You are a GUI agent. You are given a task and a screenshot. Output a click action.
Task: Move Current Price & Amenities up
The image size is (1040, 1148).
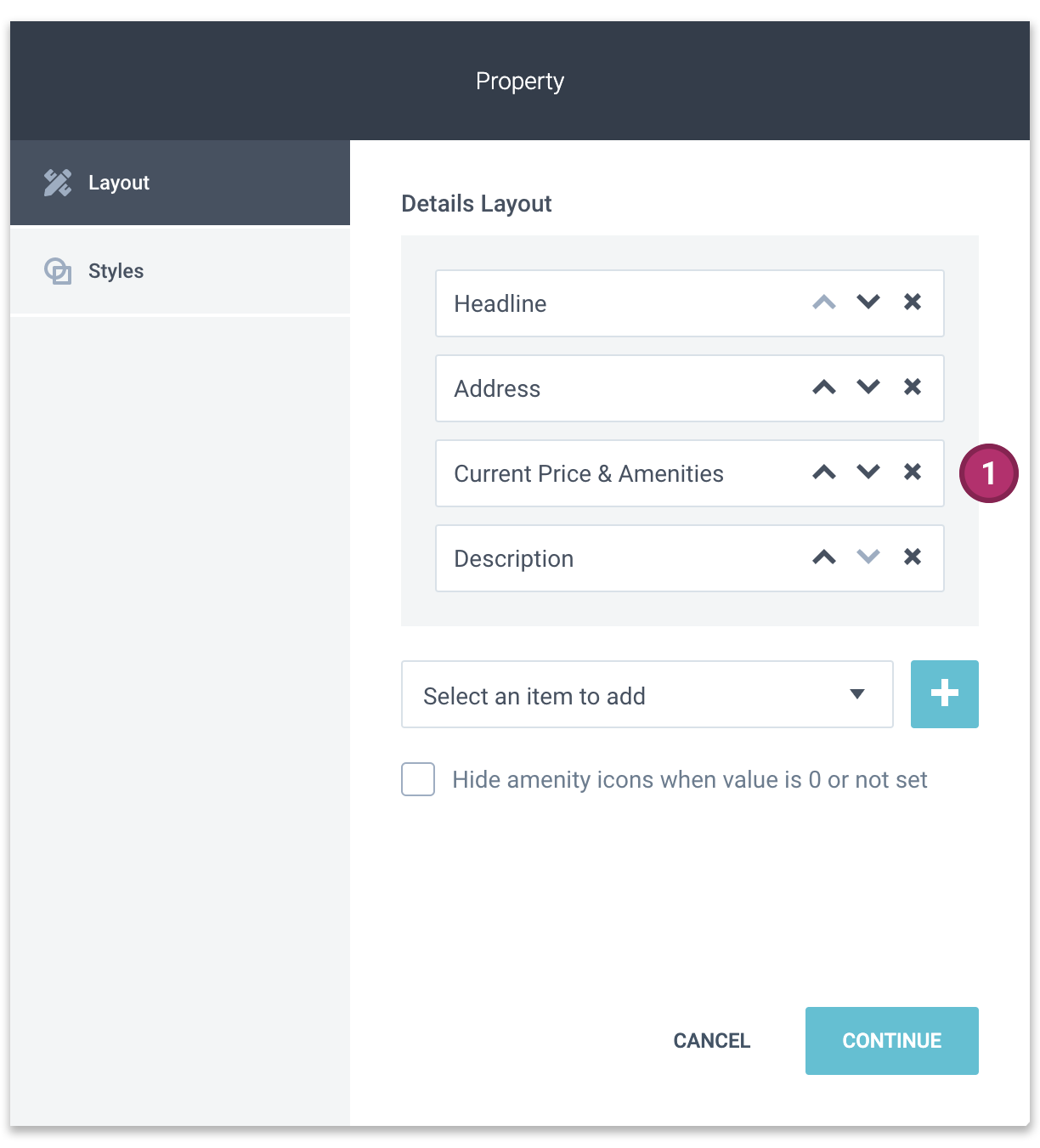pyautogui.click(x=824, y=472)
